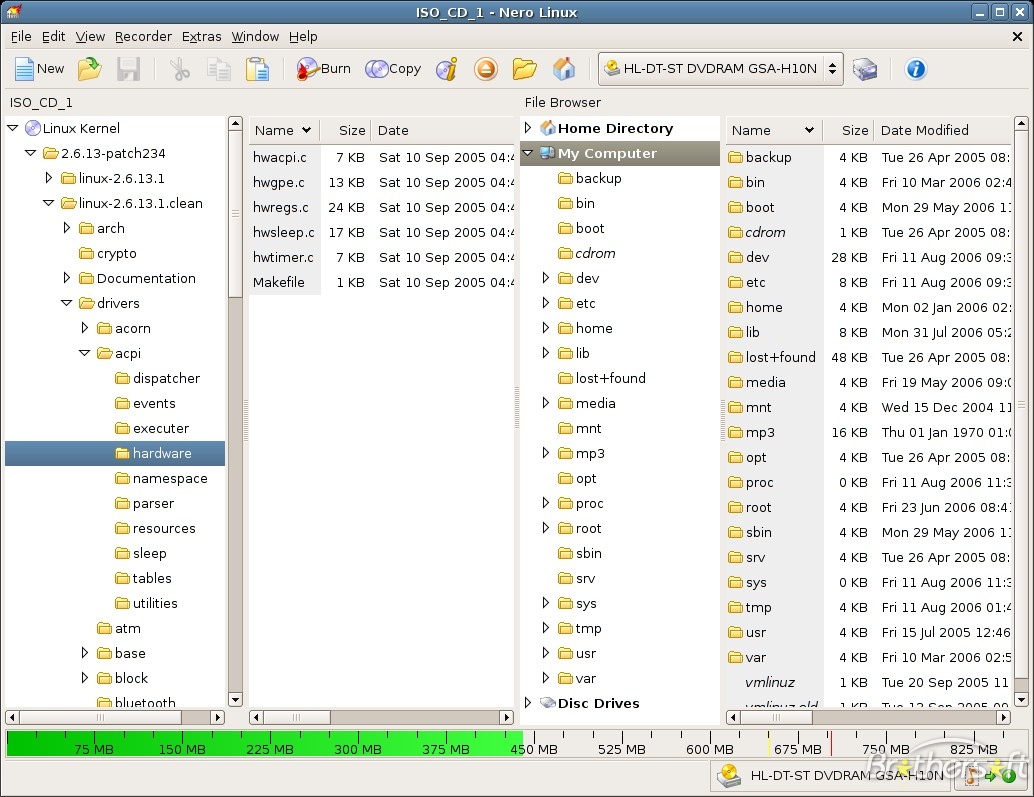Expand the Documentation folder
The image size is (1034, 797).
click(x=67, y=278)
